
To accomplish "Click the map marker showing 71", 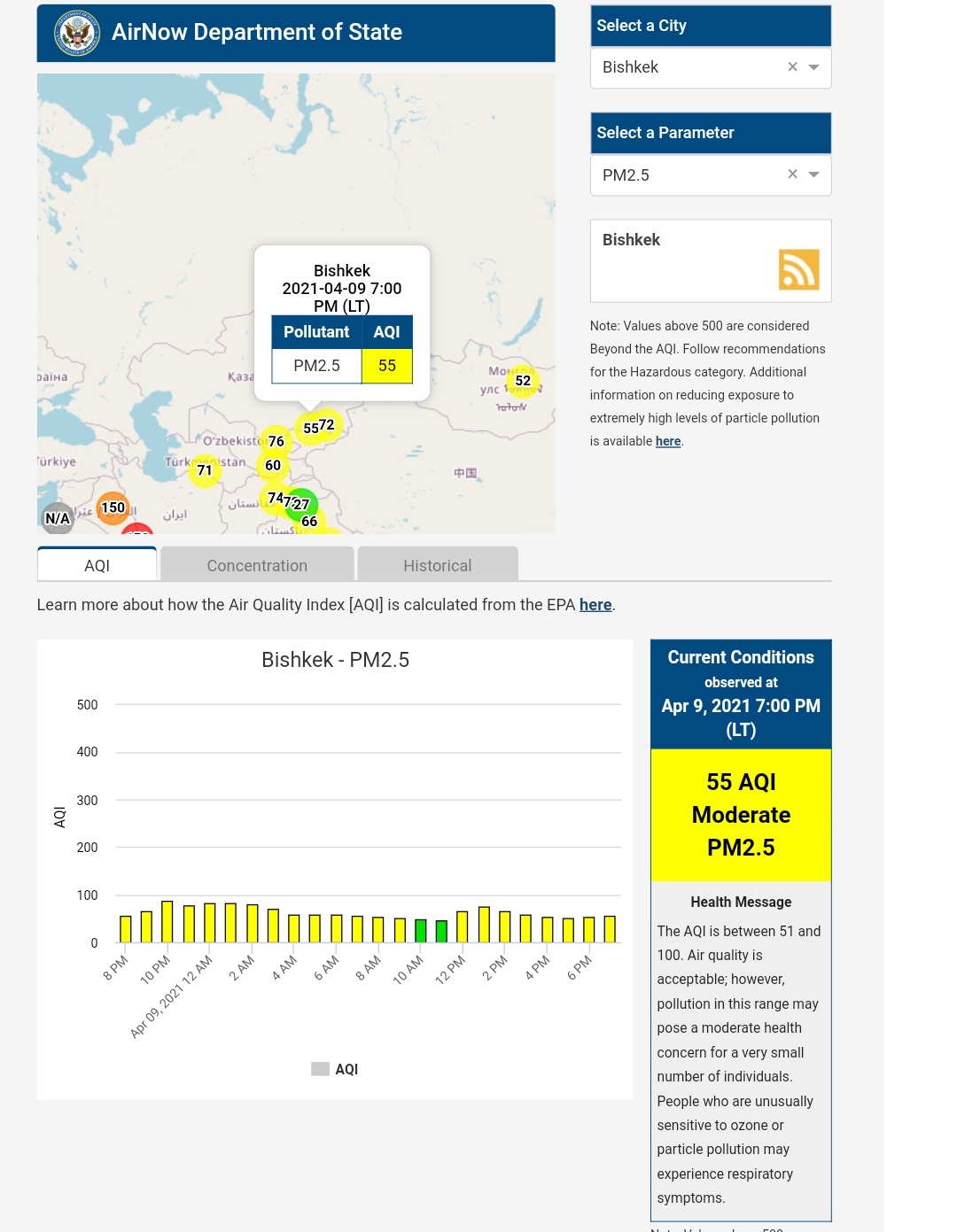I will [205, 470].
